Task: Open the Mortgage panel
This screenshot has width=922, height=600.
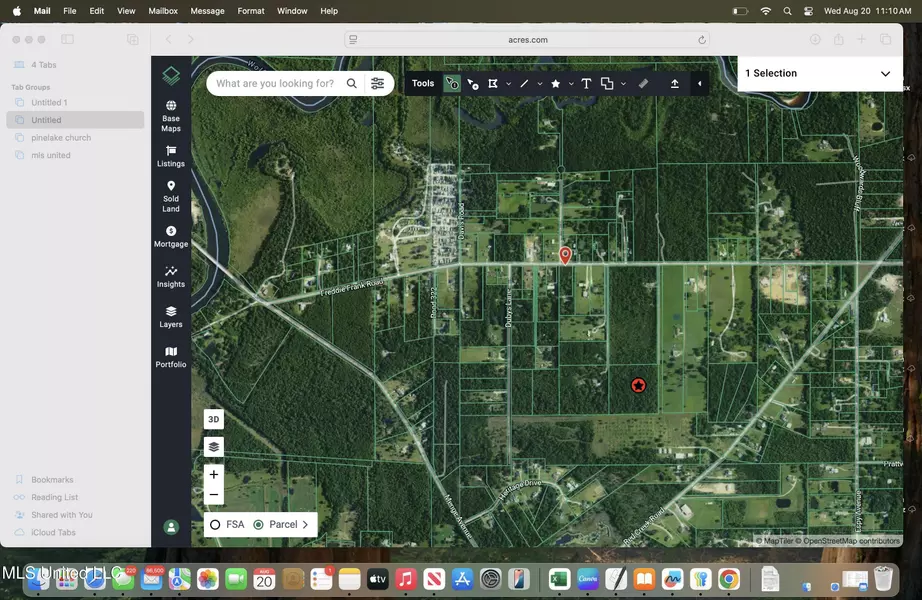Action: click(171, 236)
